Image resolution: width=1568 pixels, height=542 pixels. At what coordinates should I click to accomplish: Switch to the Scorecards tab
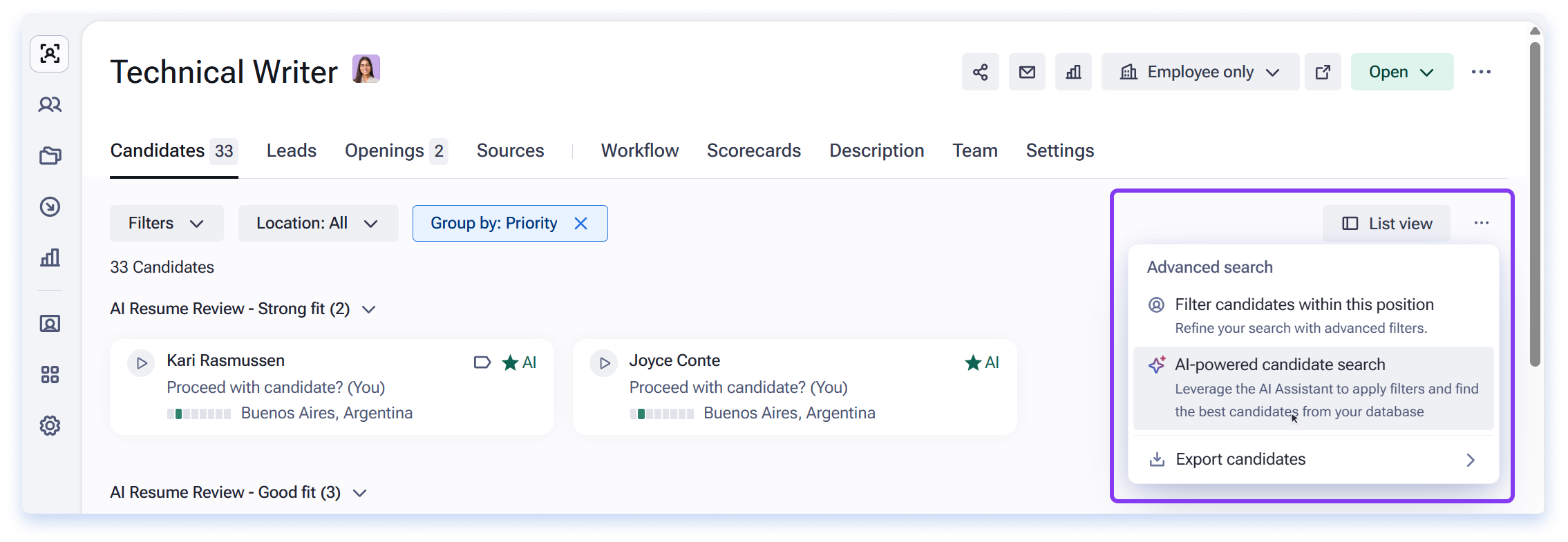754,151
